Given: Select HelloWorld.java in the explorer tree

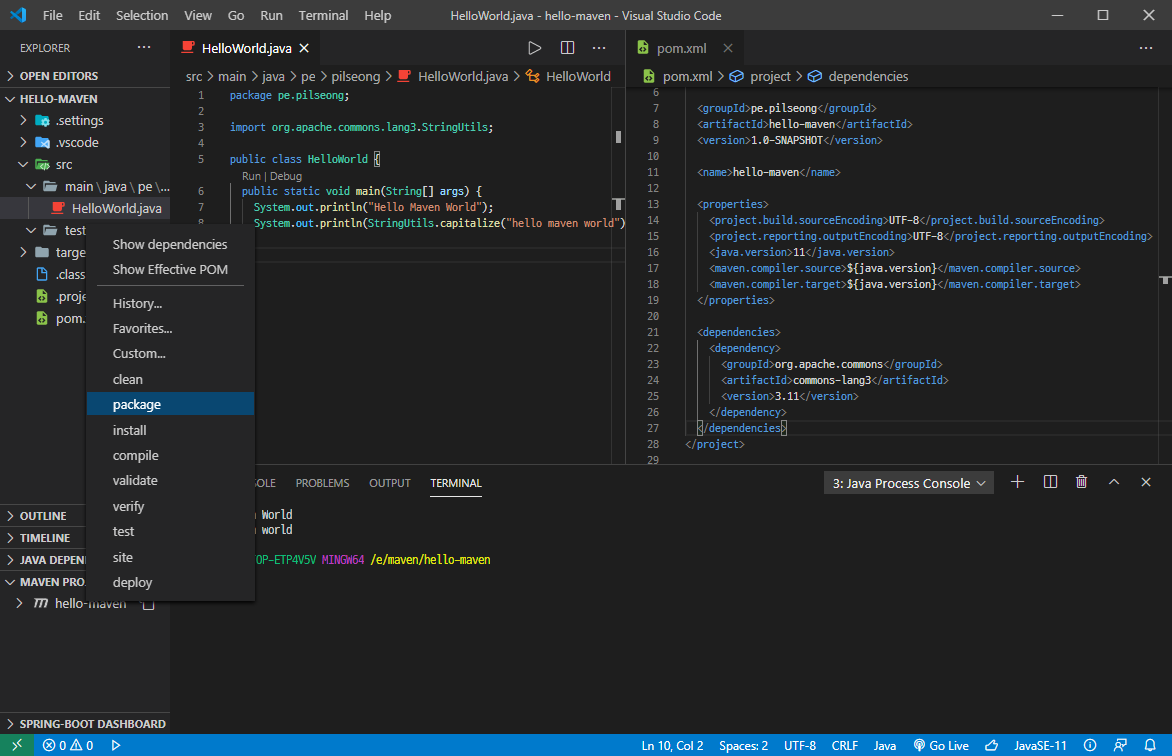Looking at the screenshot, I should (x=84, y=209).
